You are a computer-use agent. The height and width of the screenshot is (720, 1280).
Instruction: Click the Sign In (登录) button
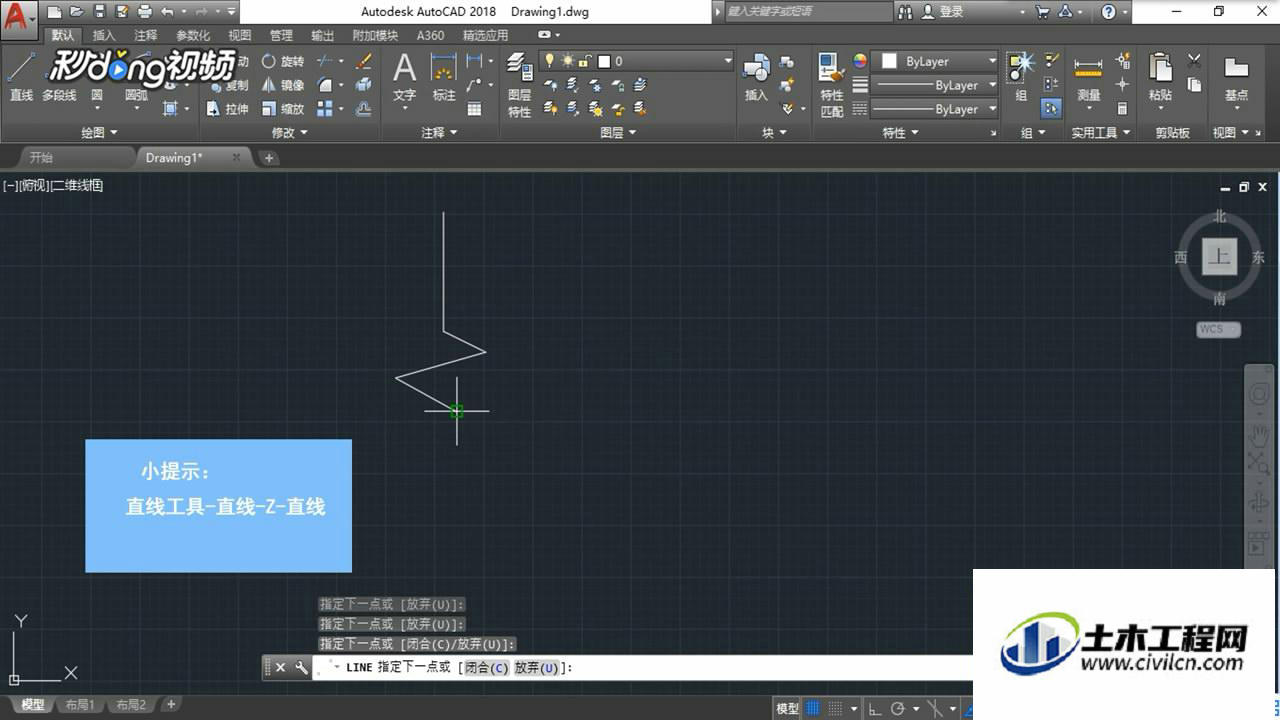pos(943,12)
